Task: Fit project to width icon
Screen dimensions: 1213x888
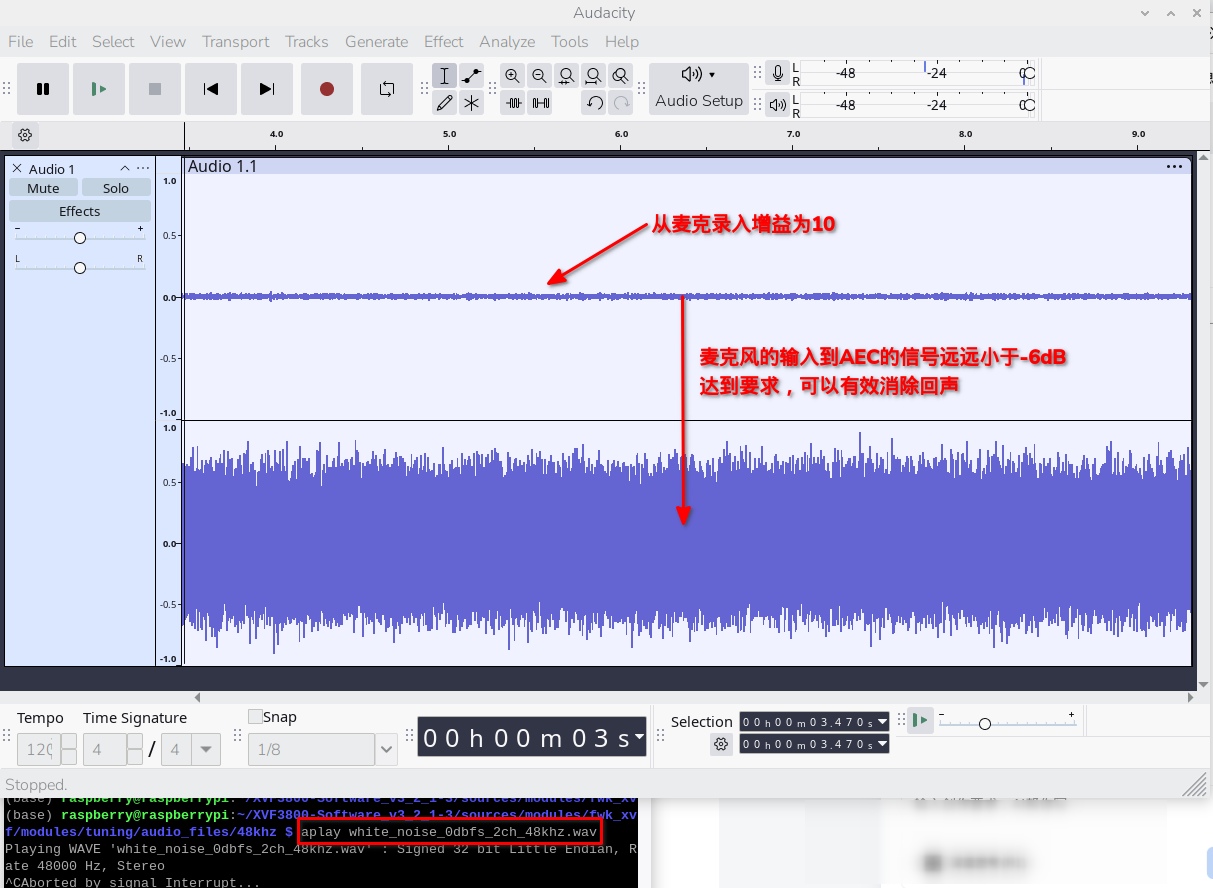Action: pyautogui.click(x=594, y=76)
